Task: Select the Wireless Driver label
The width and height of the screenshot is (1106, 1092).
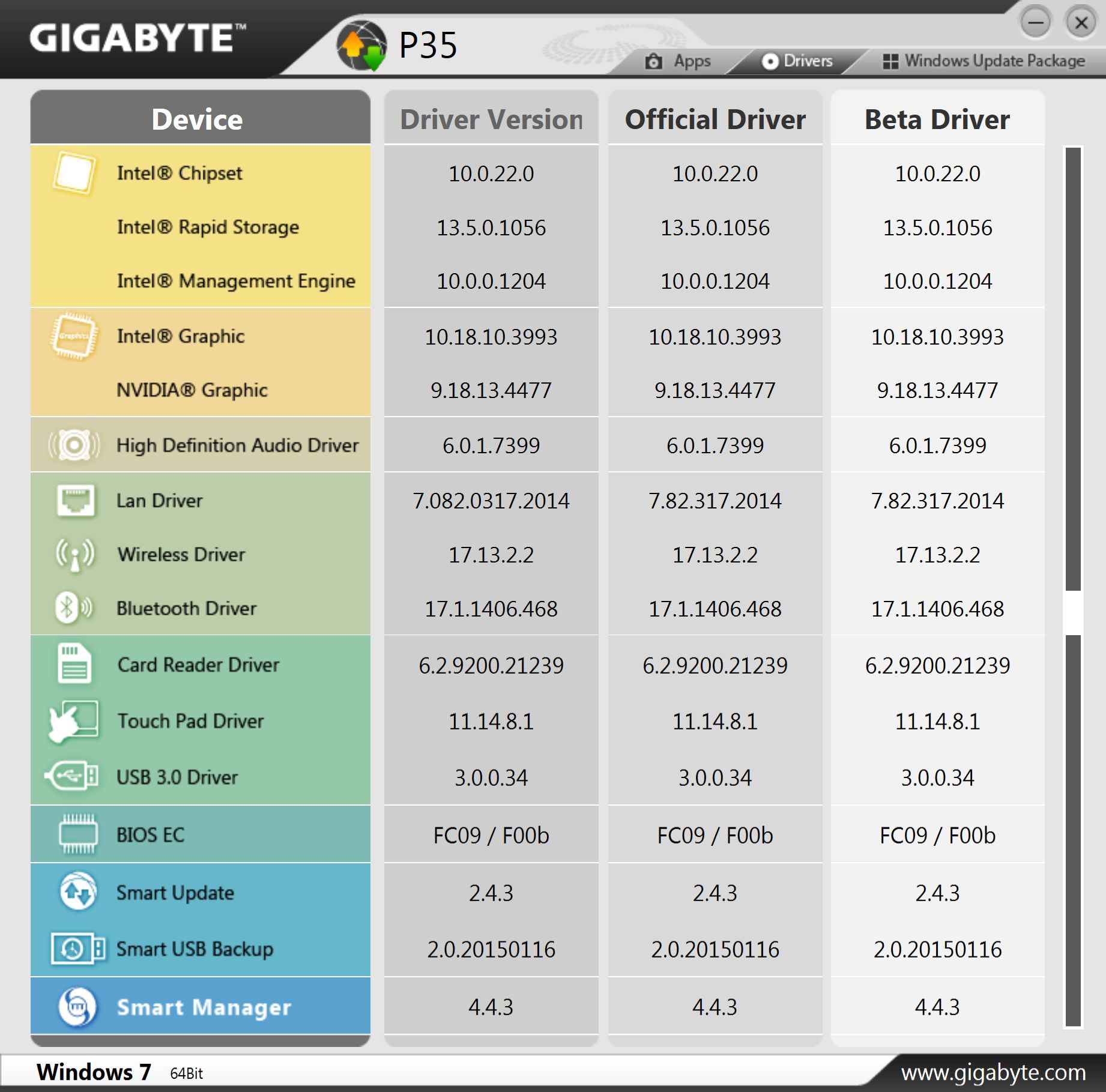Action: coord(181,554)
